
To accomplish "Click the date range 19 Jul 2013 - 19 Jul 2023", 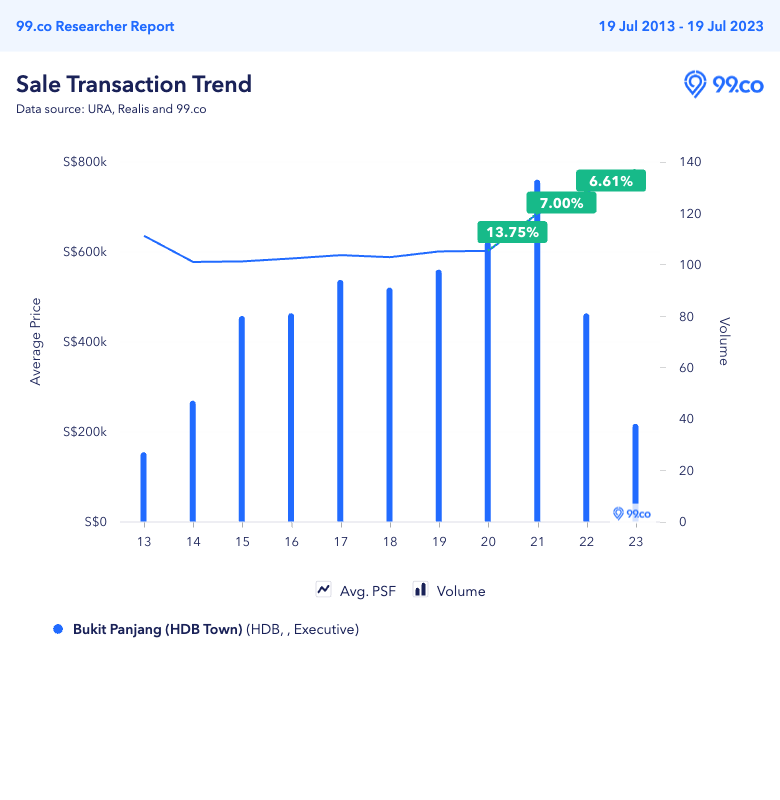I will (x=681, y=26).
